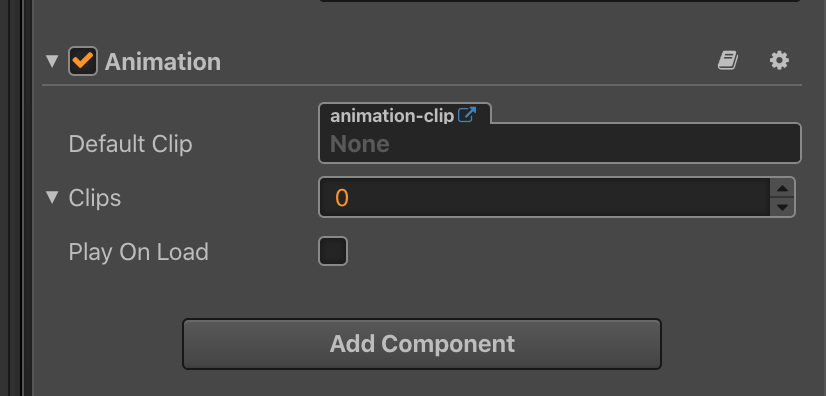Click the Clips property label

(95, 198)
